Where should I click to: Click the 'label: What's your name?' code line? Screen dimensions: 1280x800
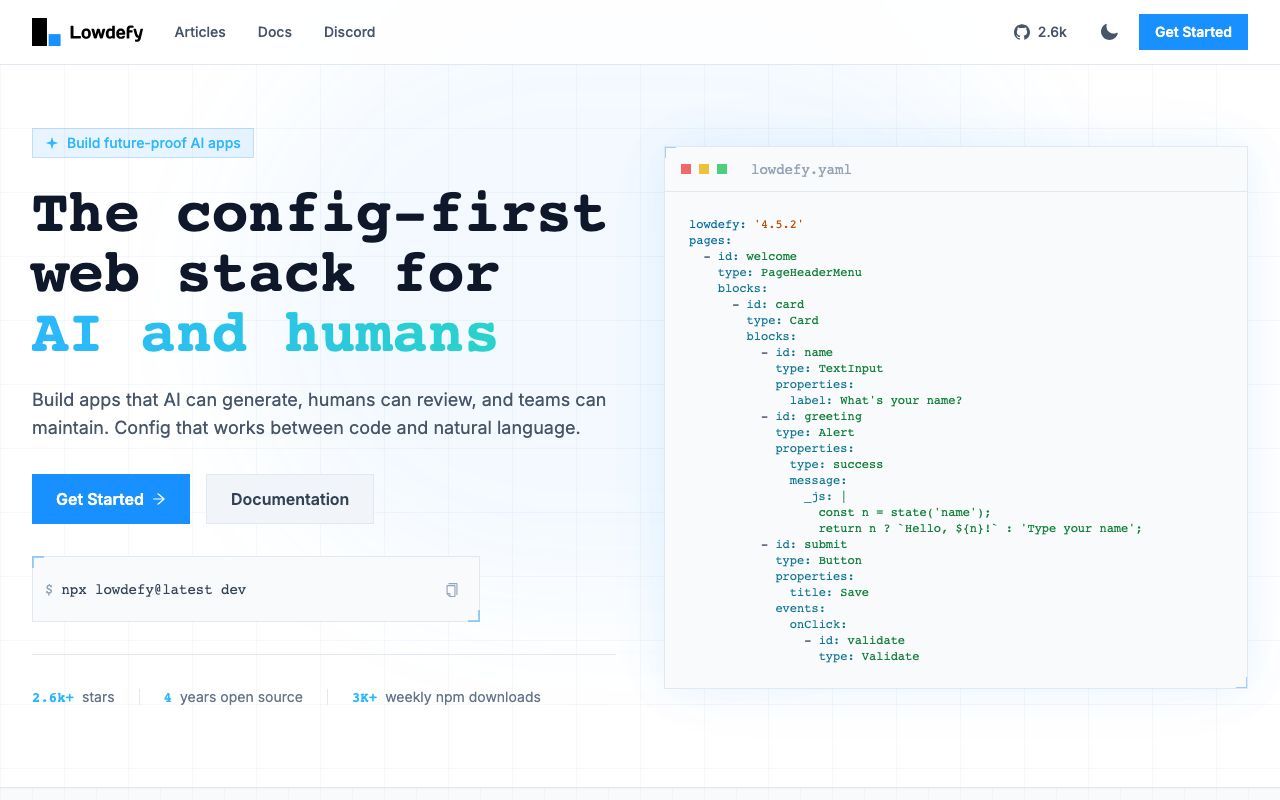[876, 400]
